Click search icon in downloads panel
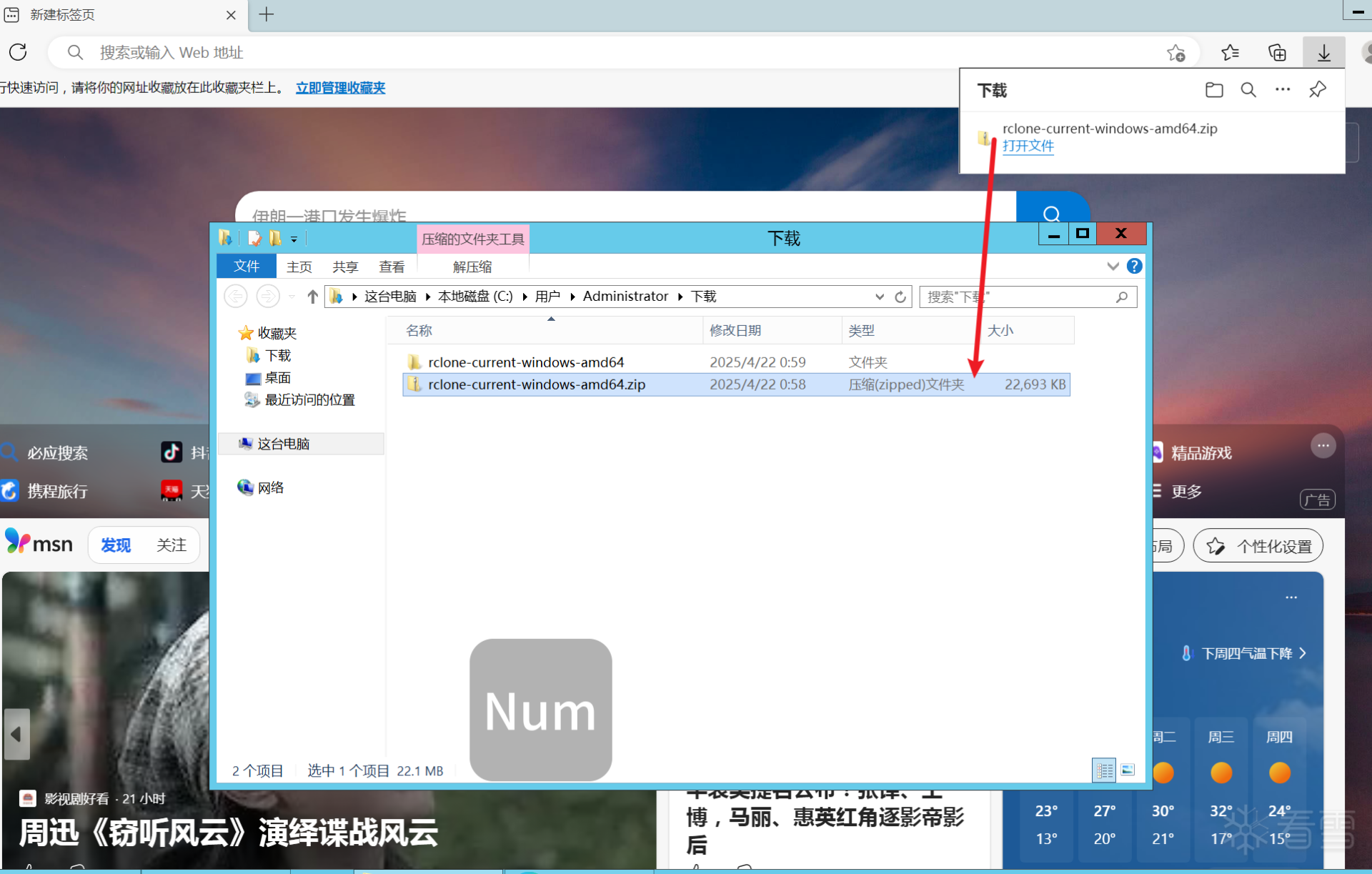 tap(1248, 90)
